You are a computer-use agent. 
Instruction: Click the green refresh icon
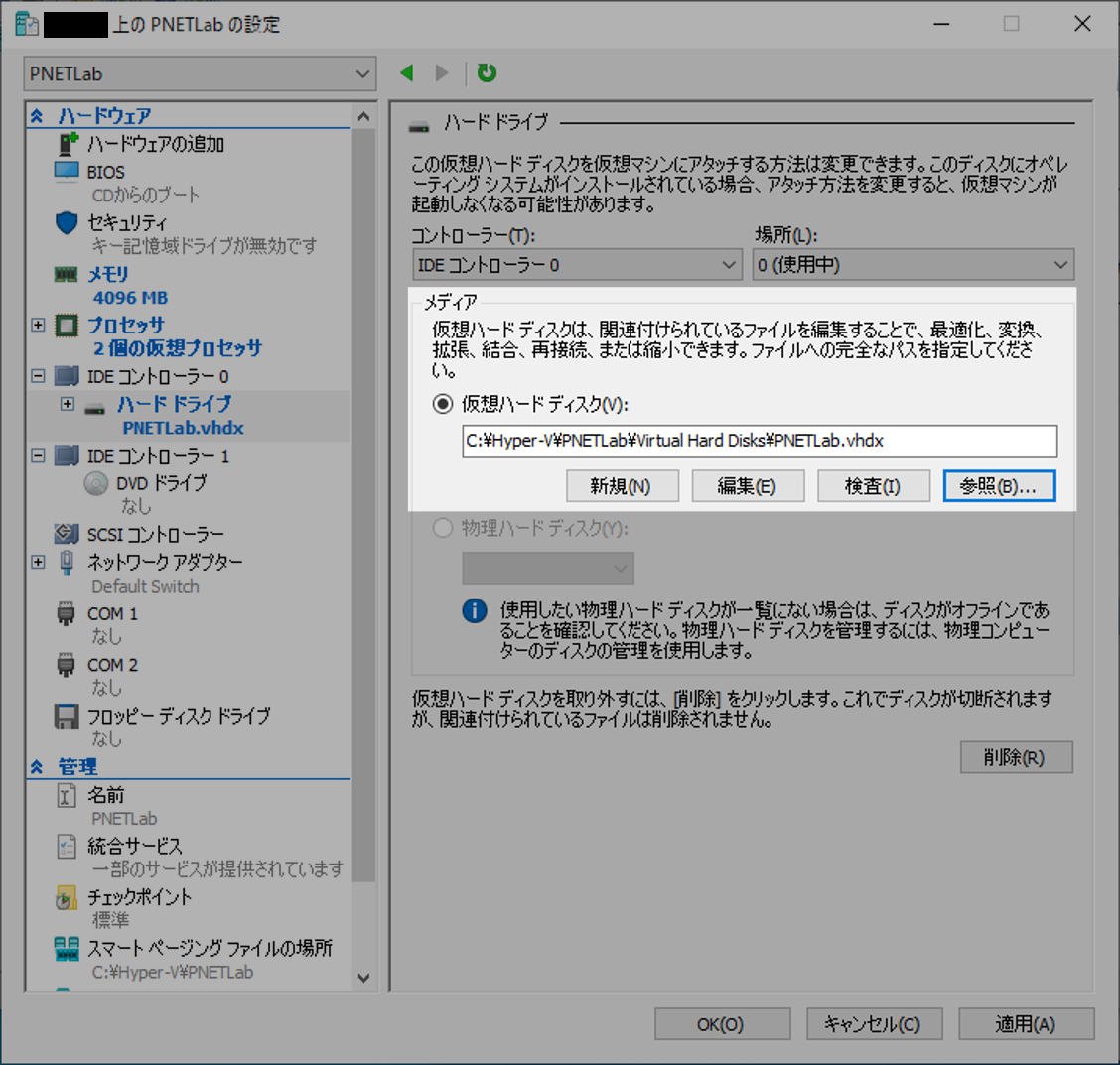click(486, 72)
